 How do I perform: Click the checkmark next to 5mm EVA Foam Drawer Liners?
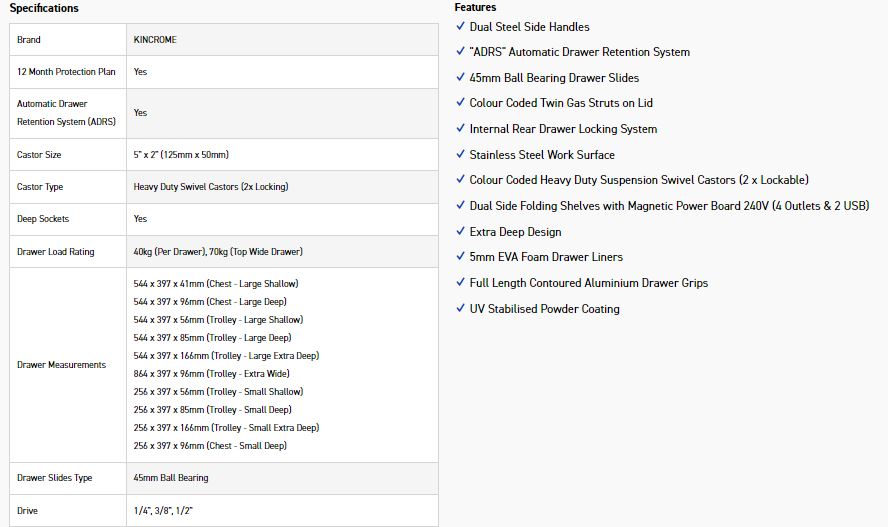[x=460, y=257]
